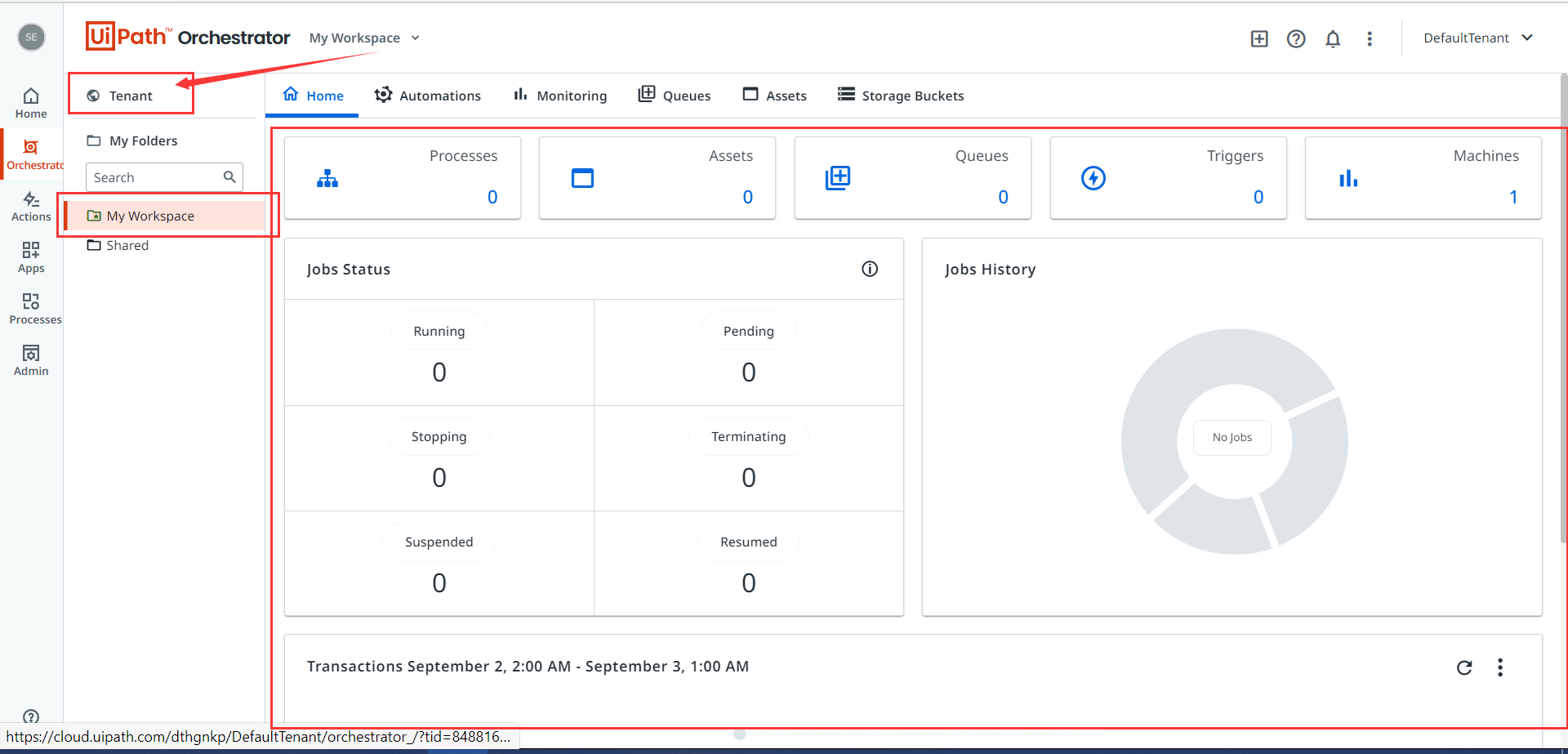Switch to the Automations tab
The height and width of the screenshot is (754, 1568).
[428, 96]
